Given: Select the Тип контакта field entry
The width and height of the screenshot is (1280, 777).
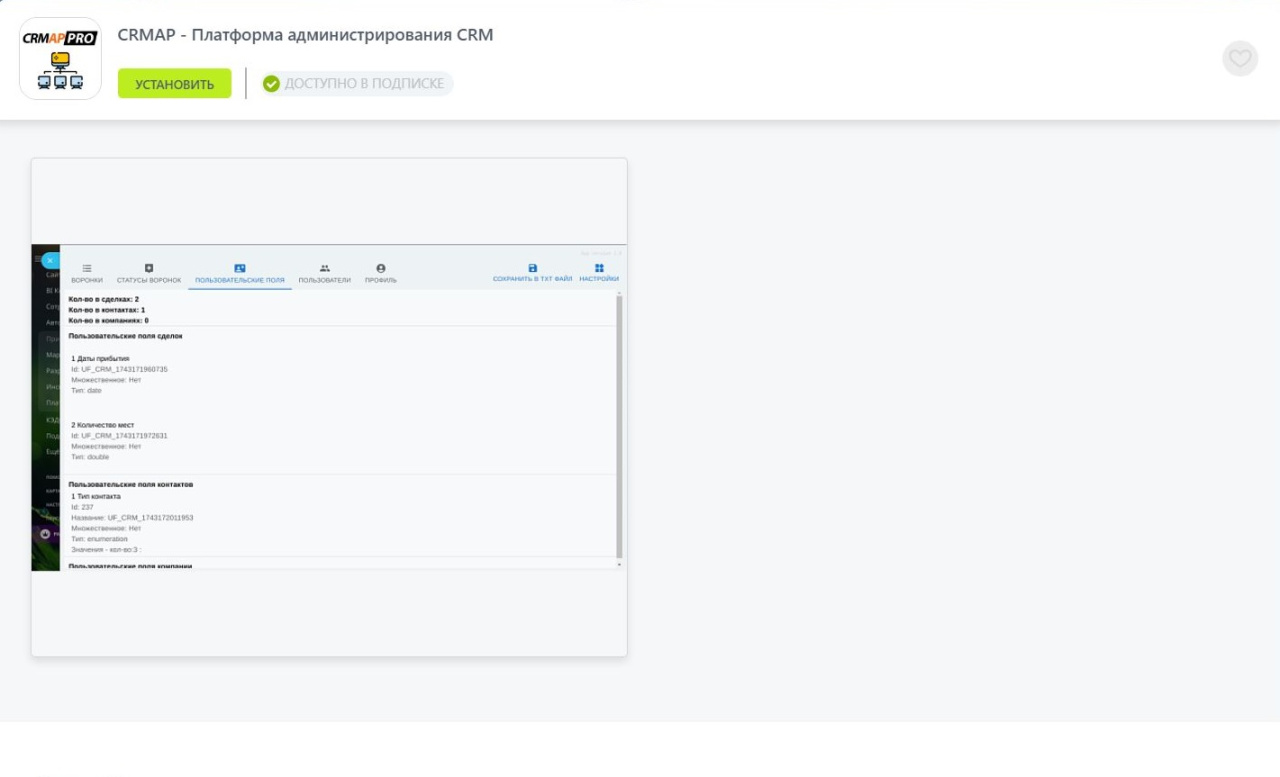Looking at the screenshot, I should click(x=96, y=496).
